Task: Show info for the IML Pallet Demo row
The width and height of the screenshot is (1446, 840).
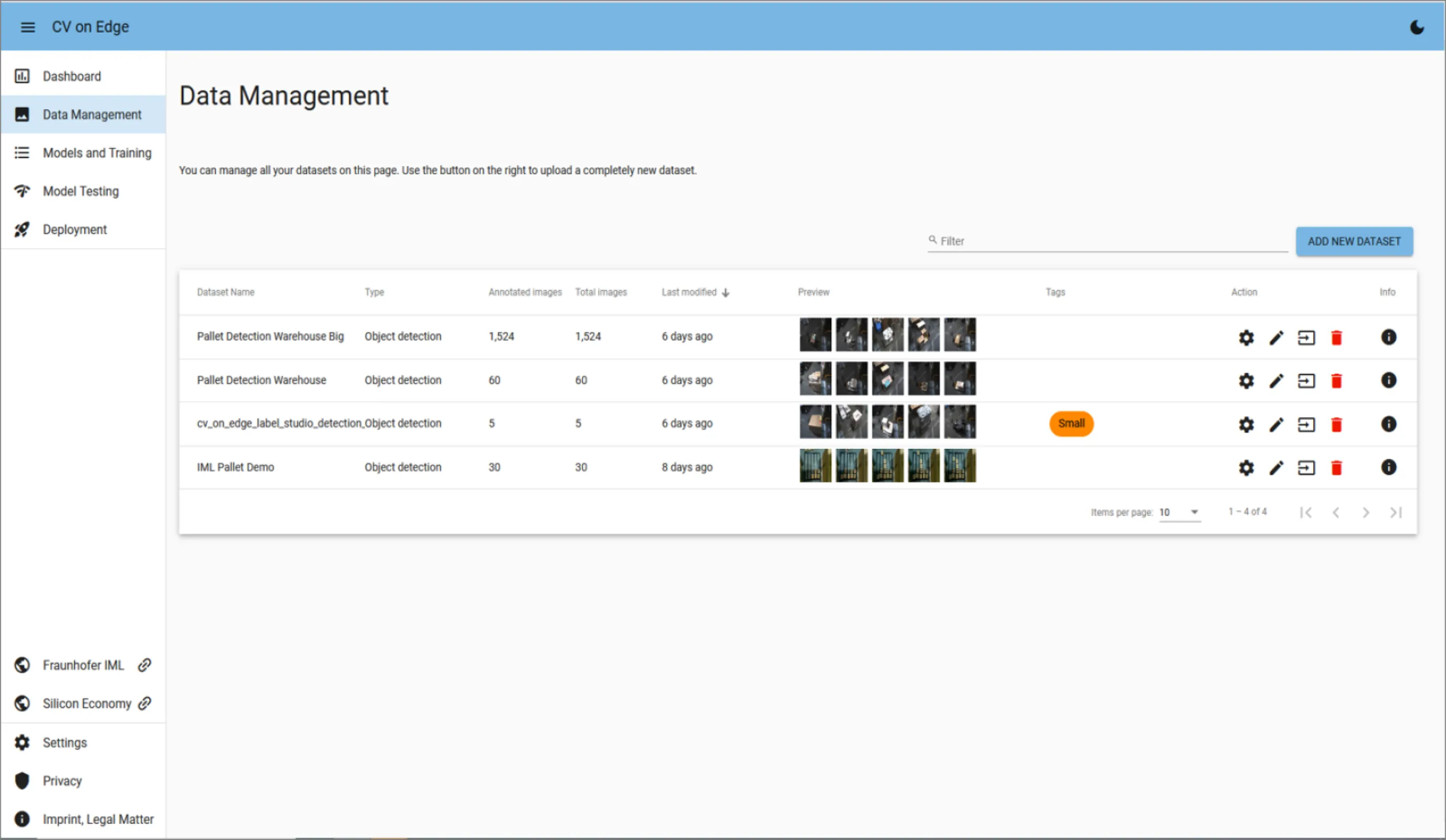Action: 1388,467
